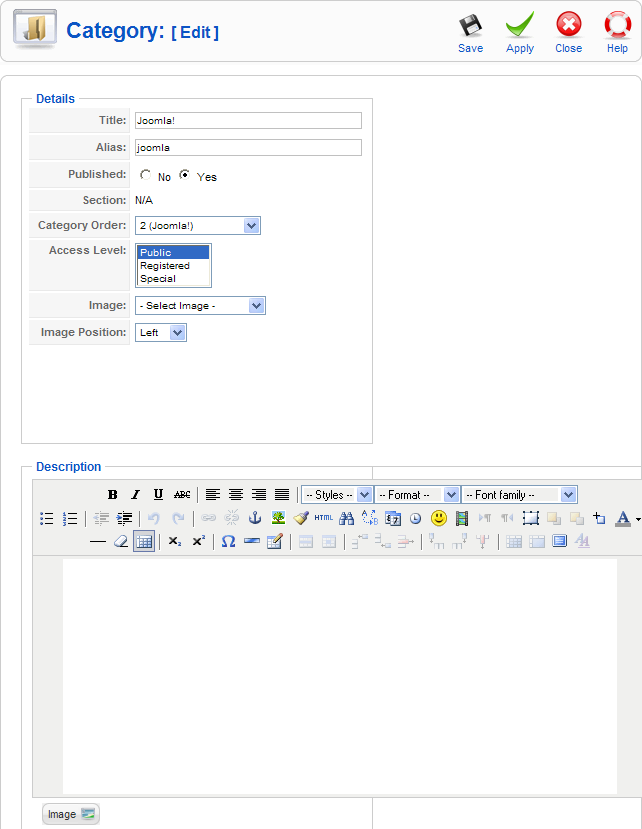Click the Image button below the editor
The height and width of the screenshot is (829, 642).
[x=71, y=814]
